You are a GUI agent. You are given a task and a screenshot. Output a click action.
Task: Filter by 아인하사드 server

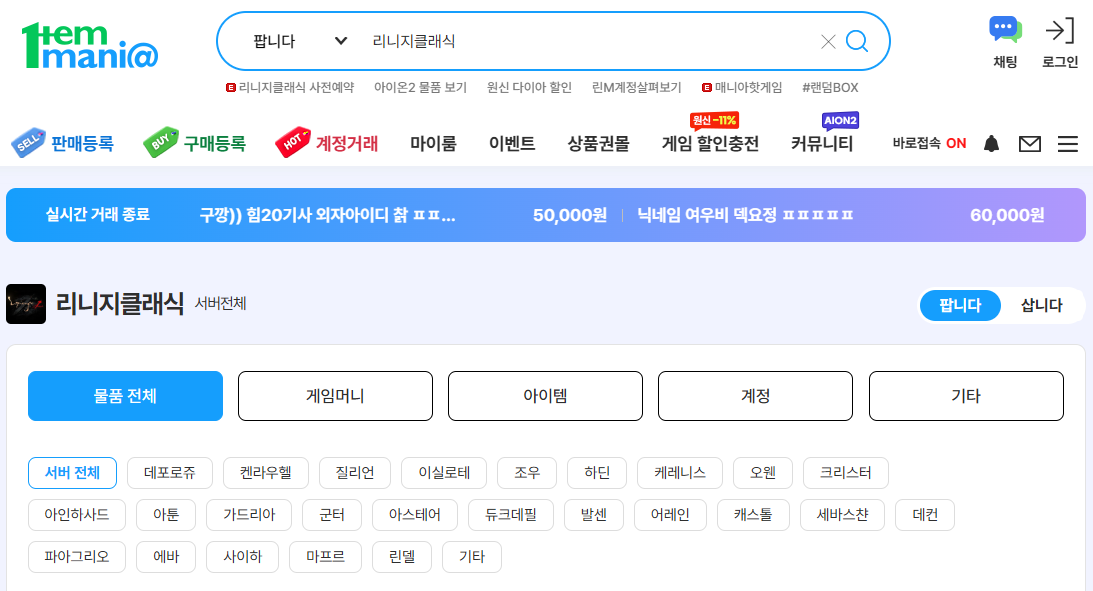click(77, 515)
